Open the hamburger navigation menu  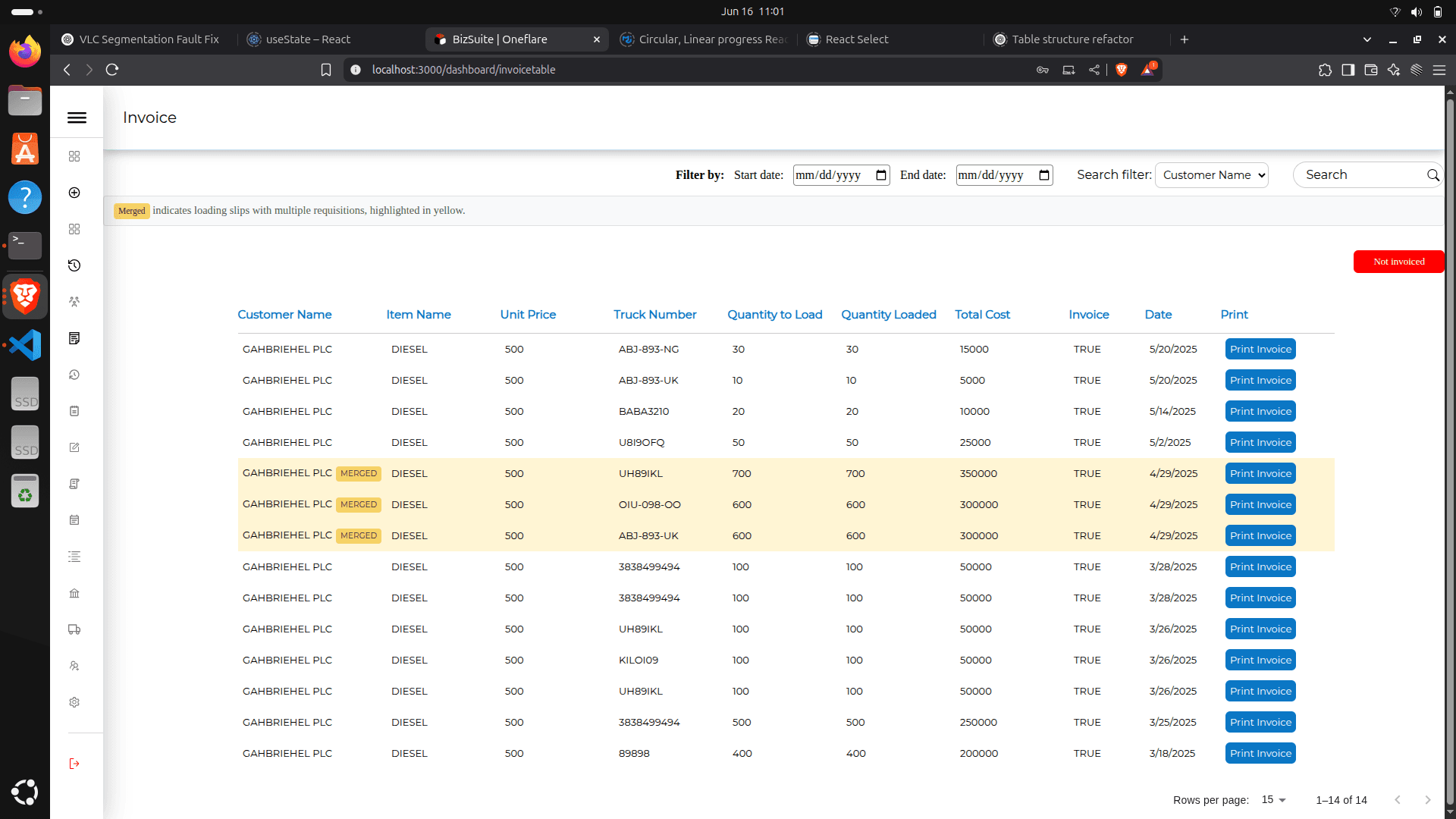click(77, 118)
